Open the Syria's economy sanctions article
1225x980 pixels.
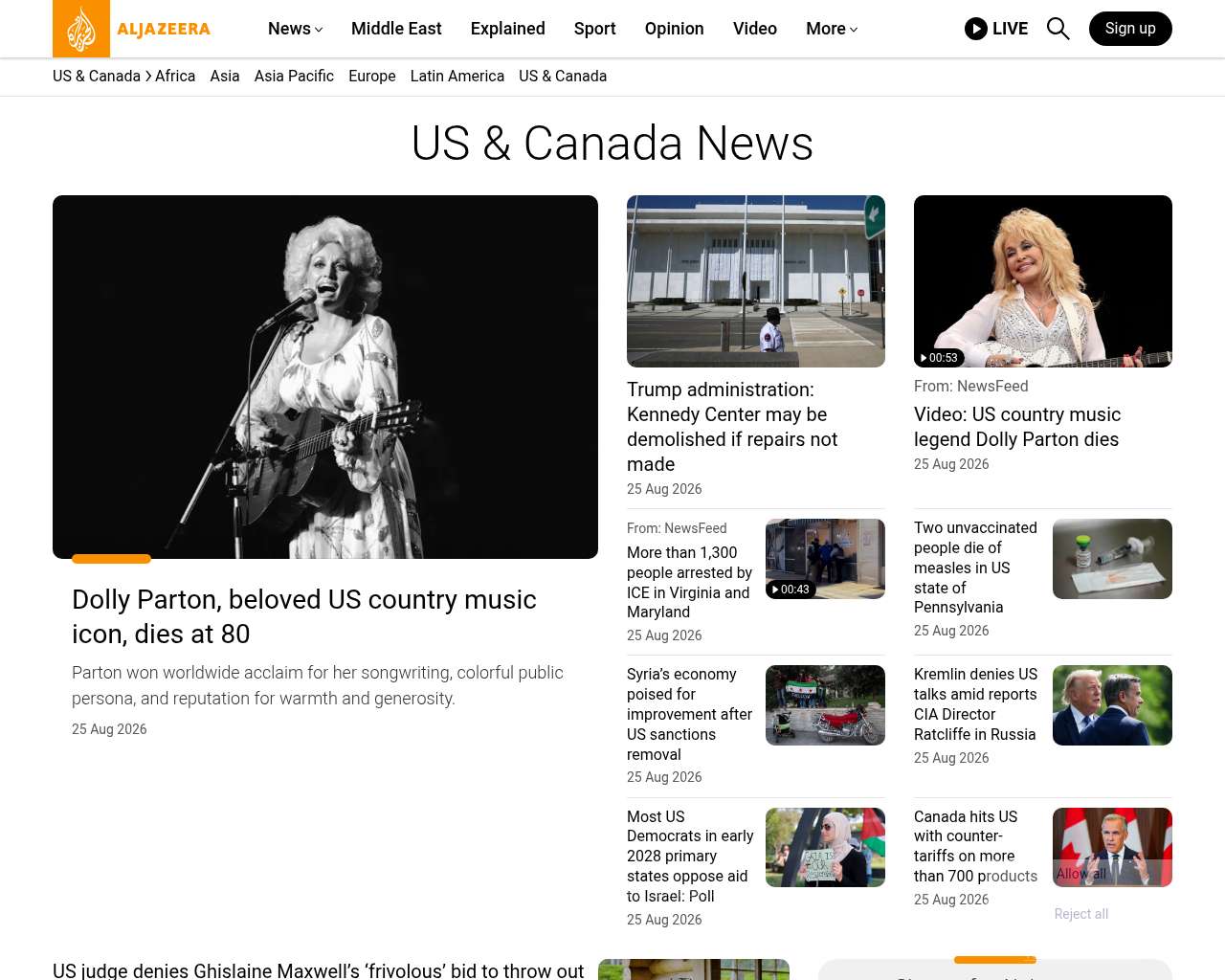pyautogui.click(x=690, y=714)
